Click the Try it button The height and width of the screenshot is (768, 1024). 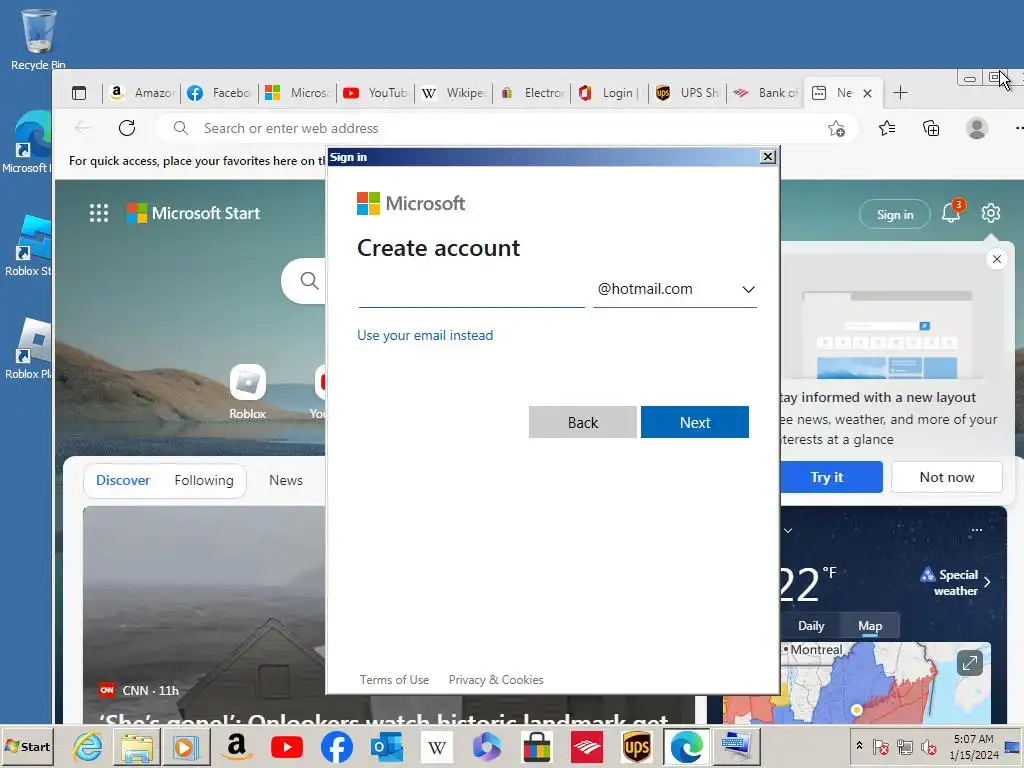[831, 477]
